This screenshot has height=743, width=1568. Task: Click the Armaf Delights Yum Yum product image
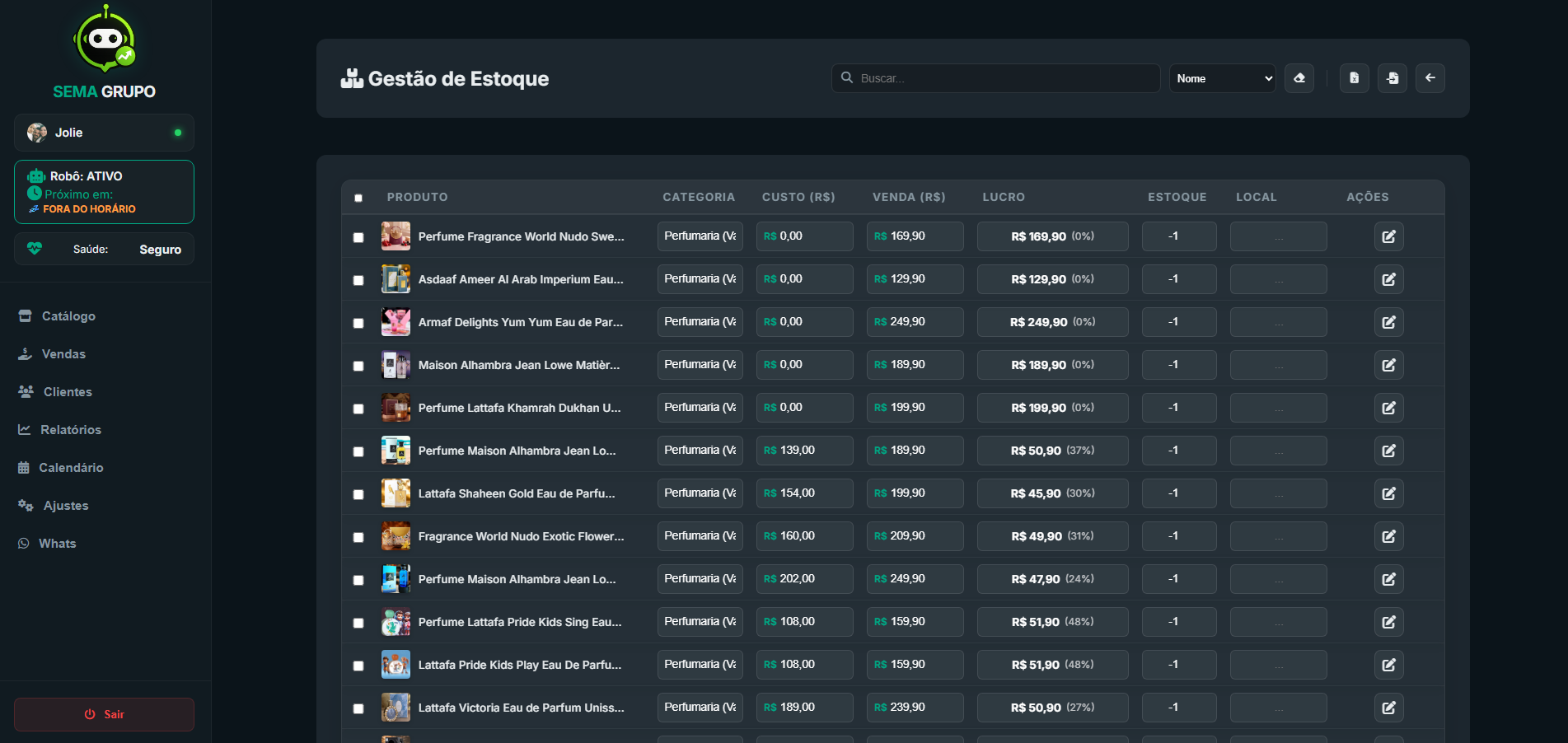(x=396, y=322)
